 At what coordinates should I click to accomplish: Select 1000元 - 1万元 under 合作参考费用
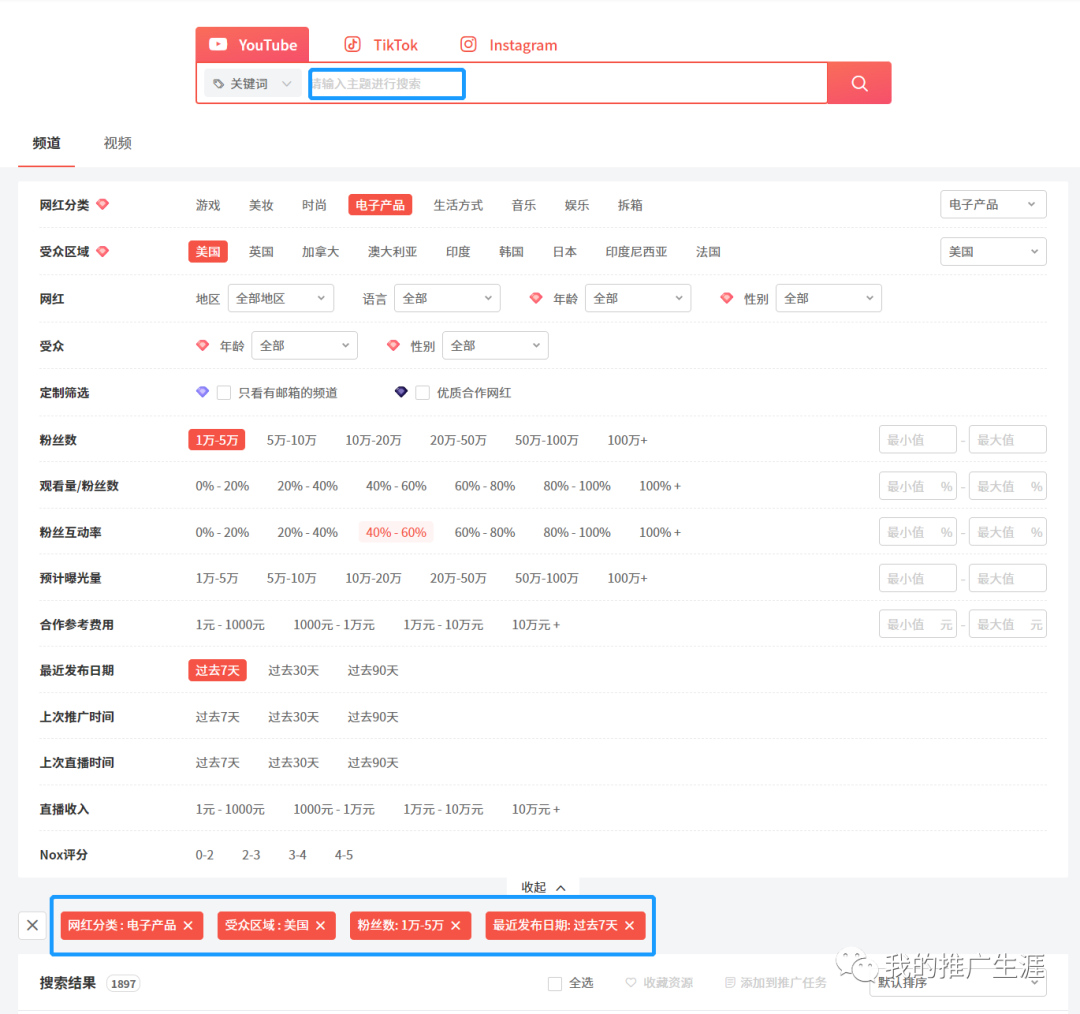click(x=334, y=625)
